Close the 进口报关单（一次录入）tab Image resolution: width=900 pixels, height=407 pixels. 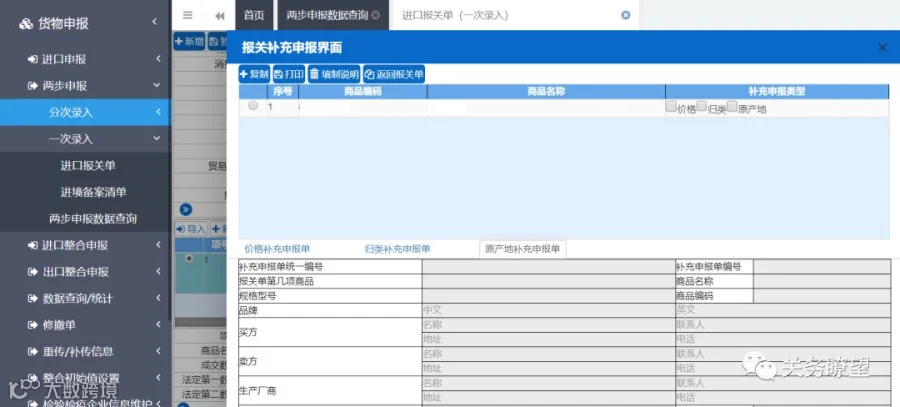point(626,15)
